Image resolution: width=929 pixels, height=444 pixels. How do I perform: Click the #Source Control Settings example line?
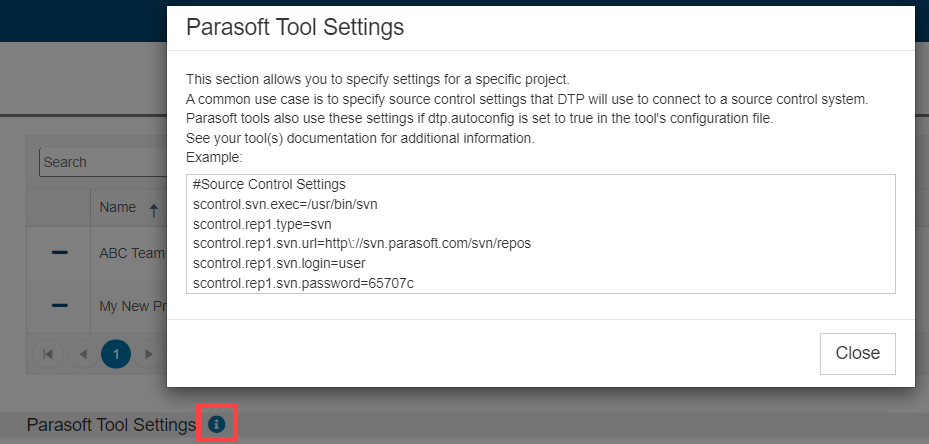pyautogui.click(x=269, y=184)
